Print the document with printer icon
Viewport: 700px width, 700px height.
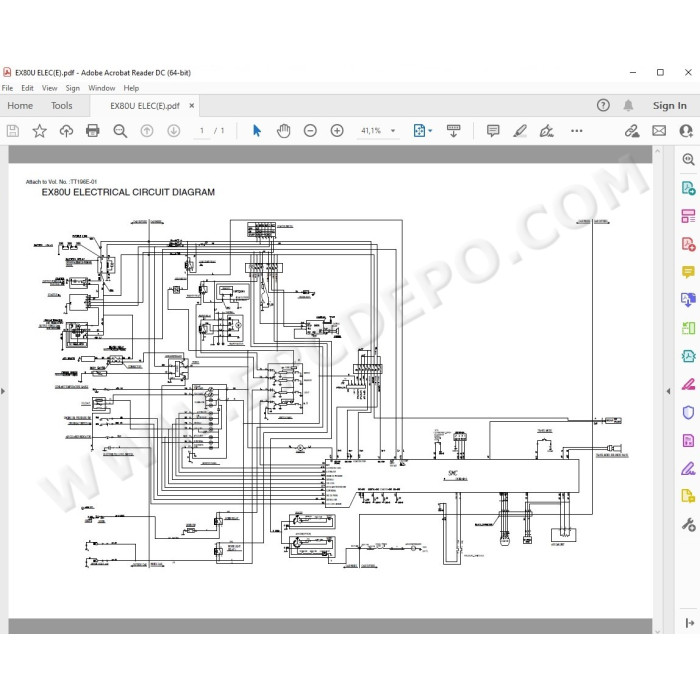point(92,131)
